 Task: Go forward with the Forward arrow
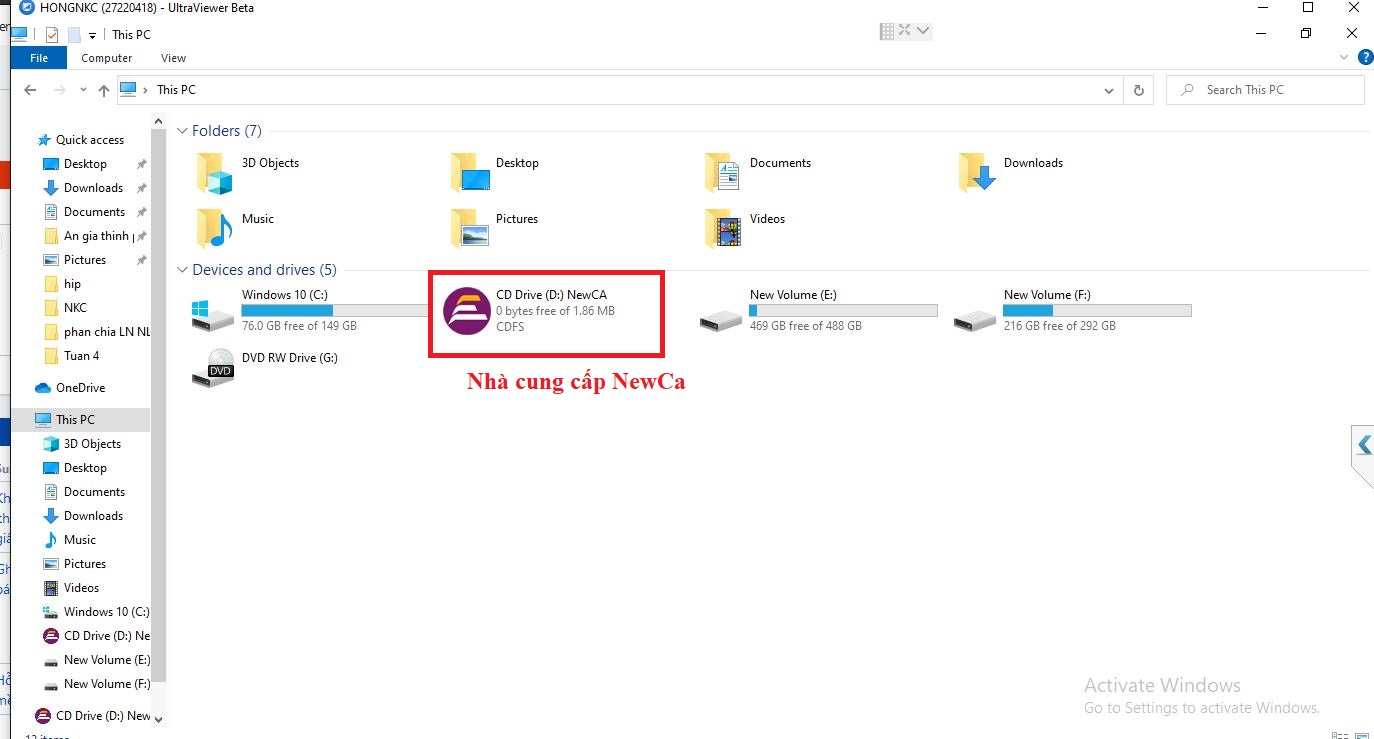[x=60, y=90]
